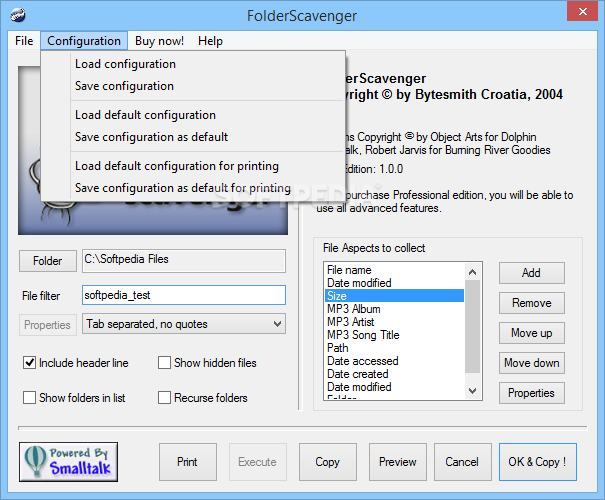Select MP3 Song Title in the list
The width and height of the screenshot is (605, 500).
(394, 335)
